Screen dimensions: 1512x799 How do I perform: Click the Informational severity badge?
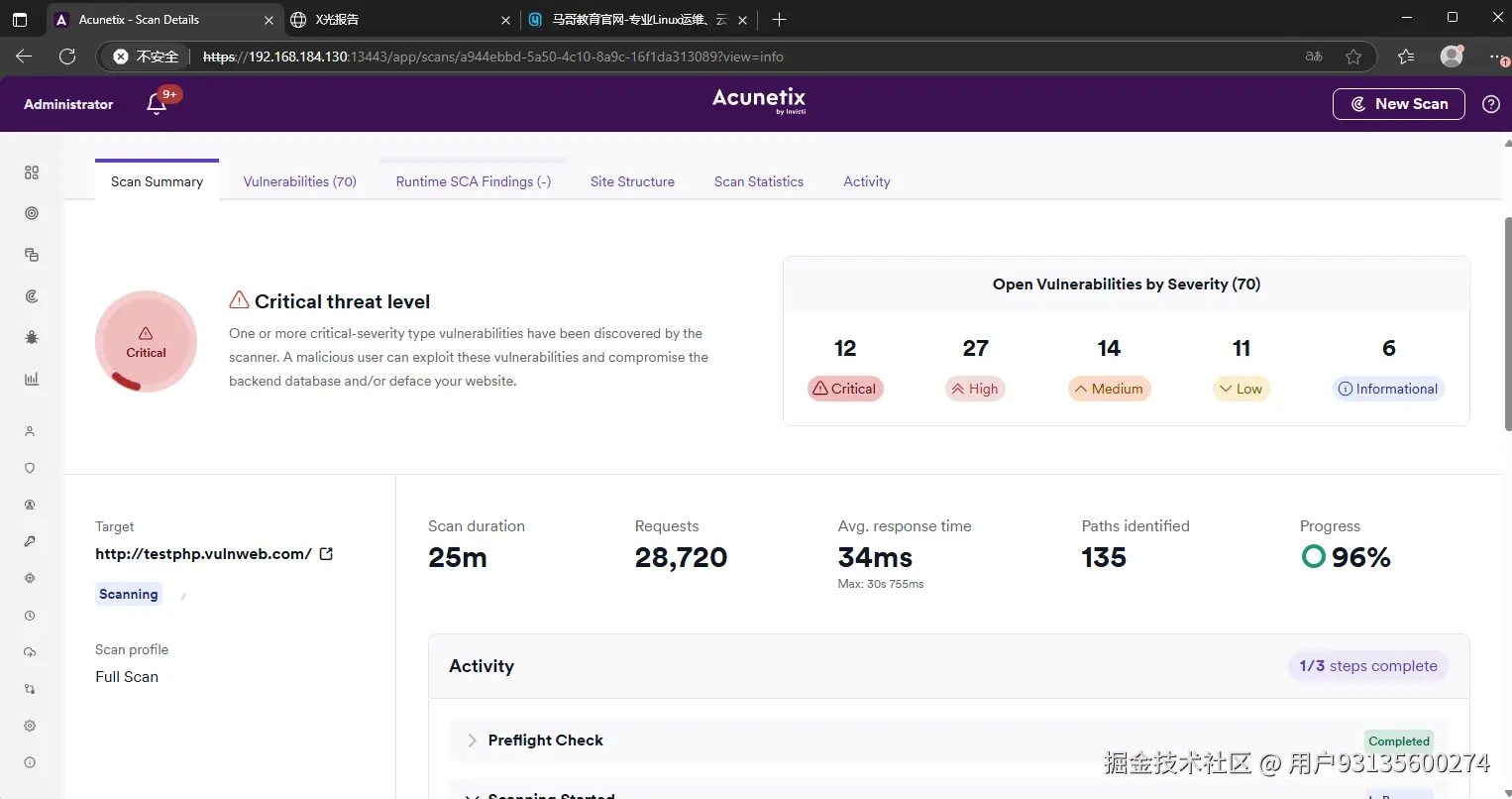[1388, 389]
